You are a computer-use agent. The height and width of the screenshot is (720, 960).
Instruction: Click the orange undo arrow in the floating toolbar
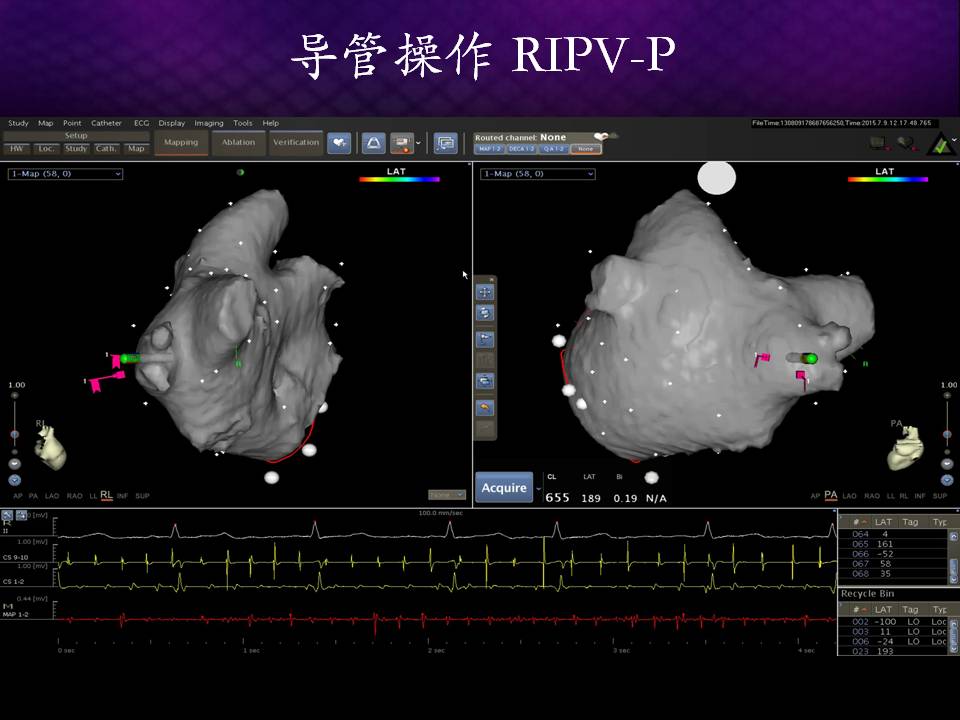click(x=485, y=407)
